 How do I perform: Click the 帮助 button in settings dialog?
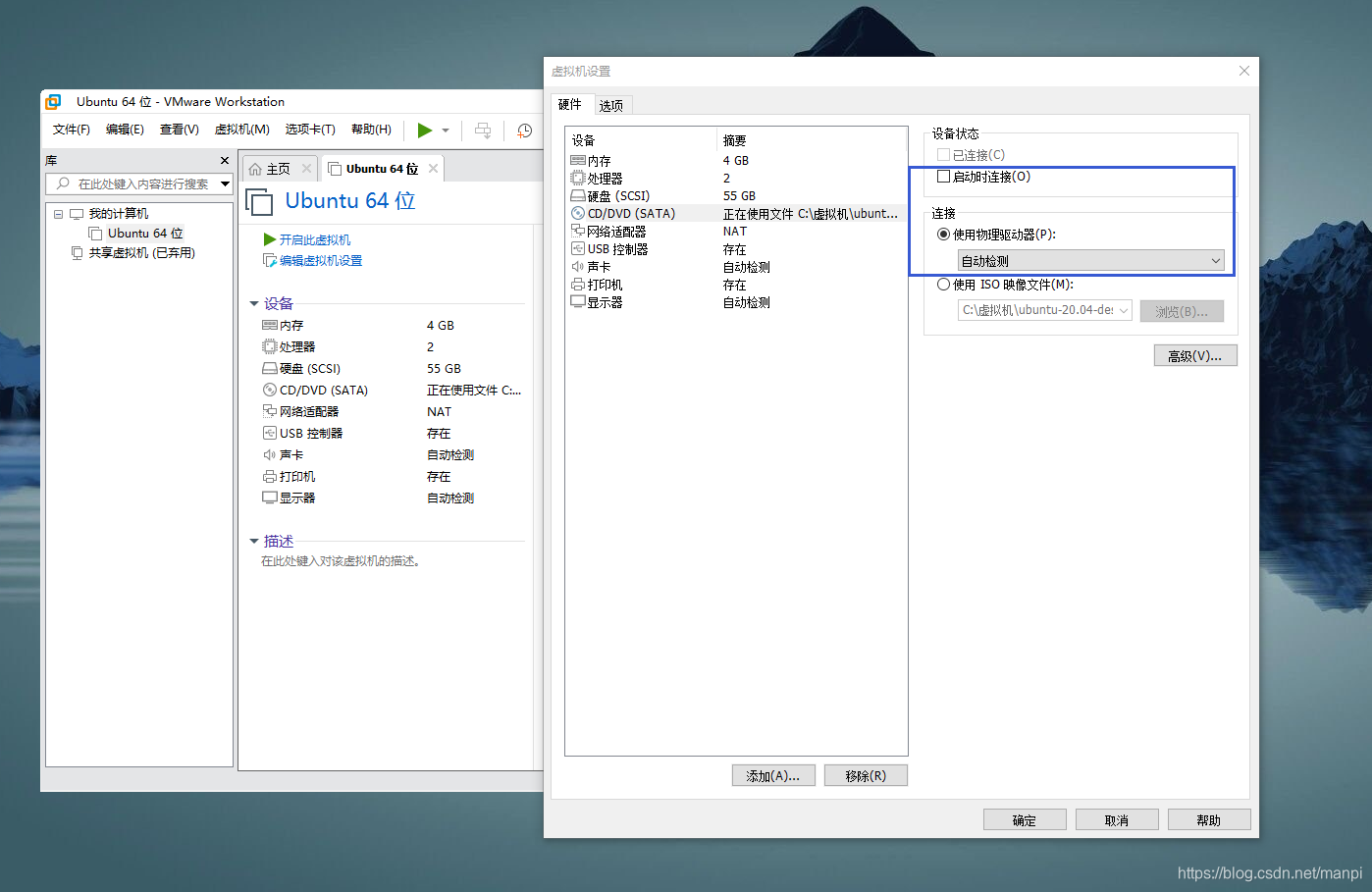pyautogui.click(x=1209, y=819)
